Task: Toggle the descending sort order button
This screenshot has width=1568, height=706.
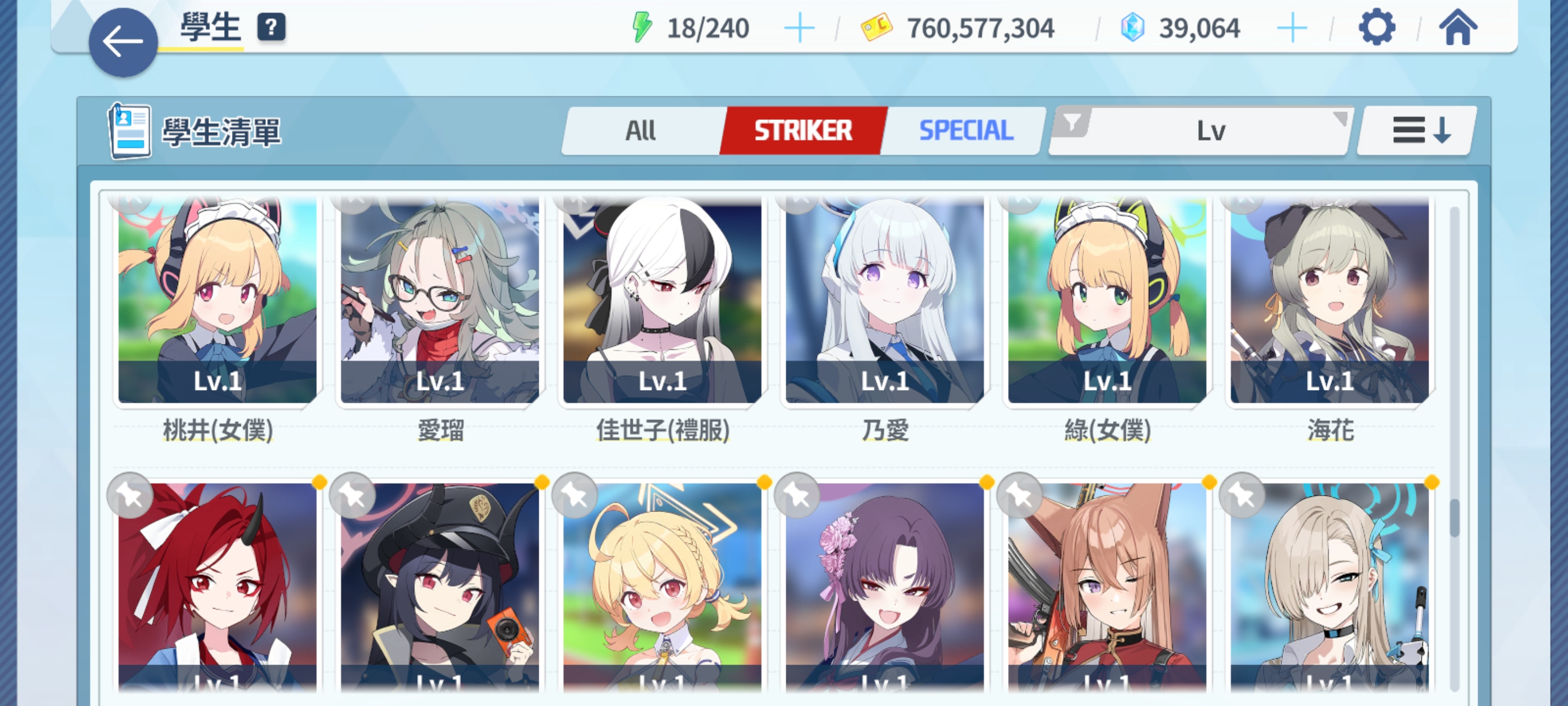Action: tap(1418, 131)
